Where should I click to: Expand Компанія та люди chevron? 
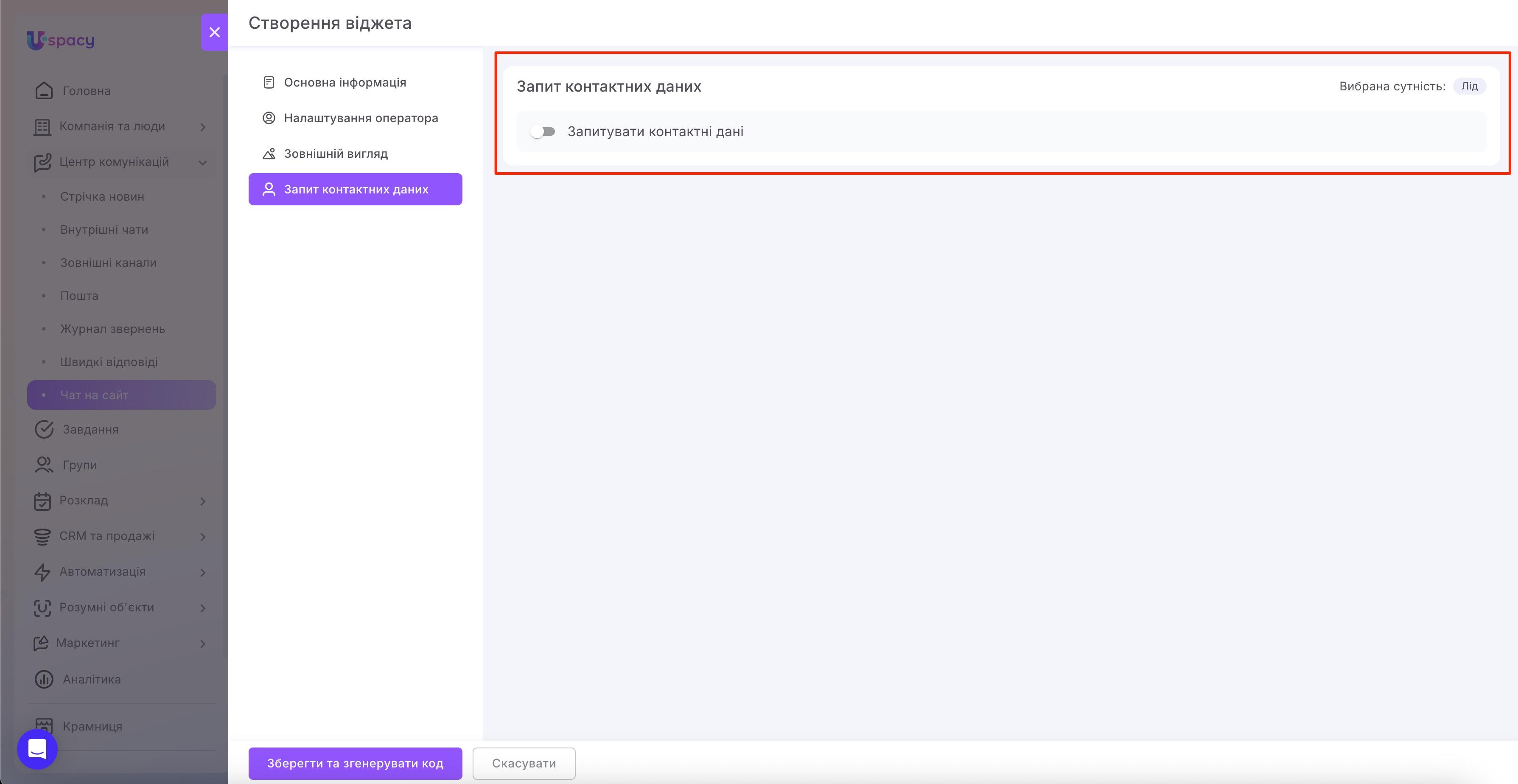[x=203, y=127]
